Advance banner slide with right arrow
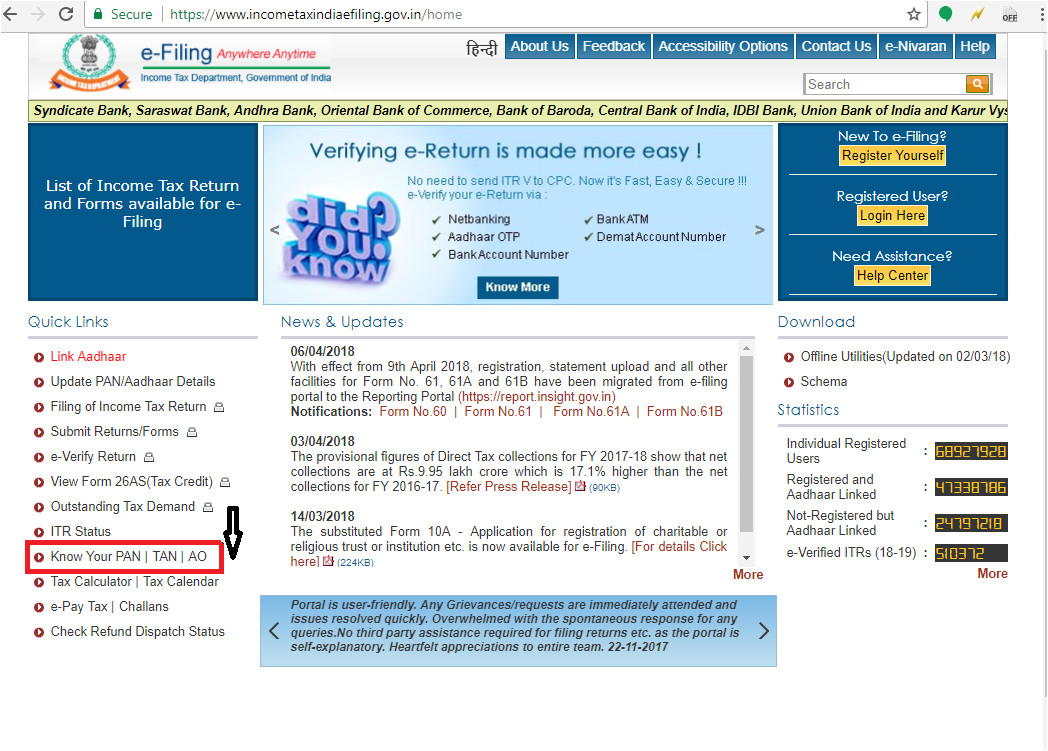This screenshot has height=751, width=1048. (759, 230)
